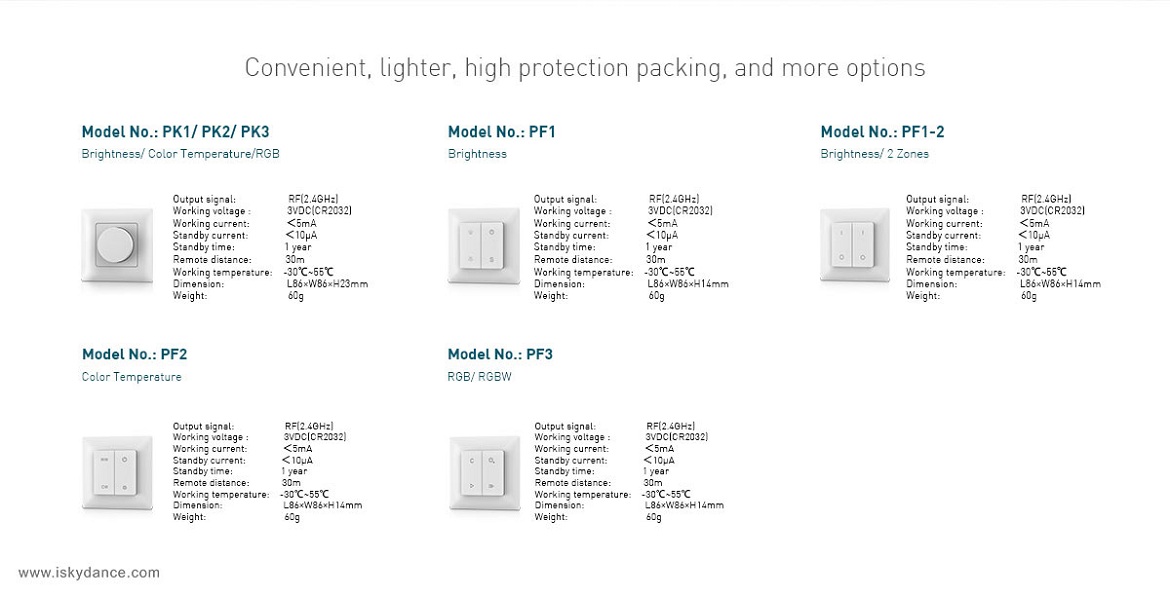The width and height of the screenshot is (1170, 596).
Task: Click the 'Brightness/ 2 Zones' subtitle
Action: (x=874, y=154)
